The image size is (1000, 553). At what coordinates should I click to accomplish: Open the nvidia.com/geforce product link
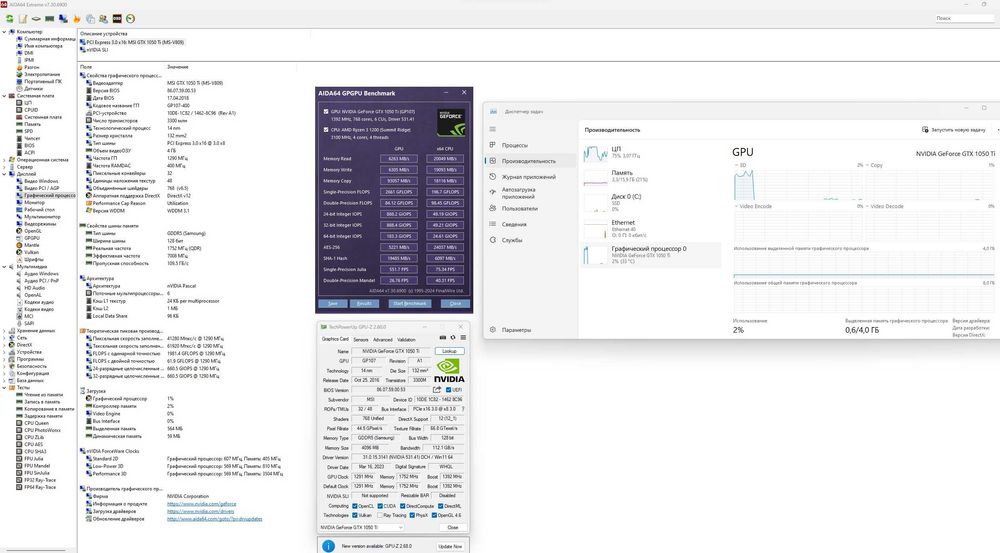coord(202,504)
